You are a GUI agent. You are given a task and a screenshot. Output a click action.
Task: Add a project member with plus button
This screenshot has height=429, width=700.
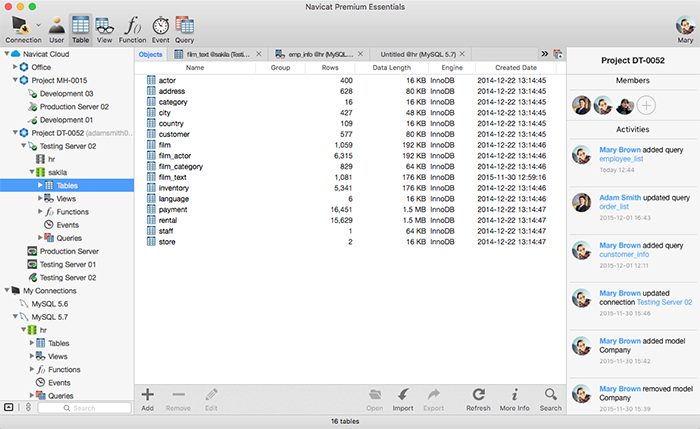tap(646, 106)
